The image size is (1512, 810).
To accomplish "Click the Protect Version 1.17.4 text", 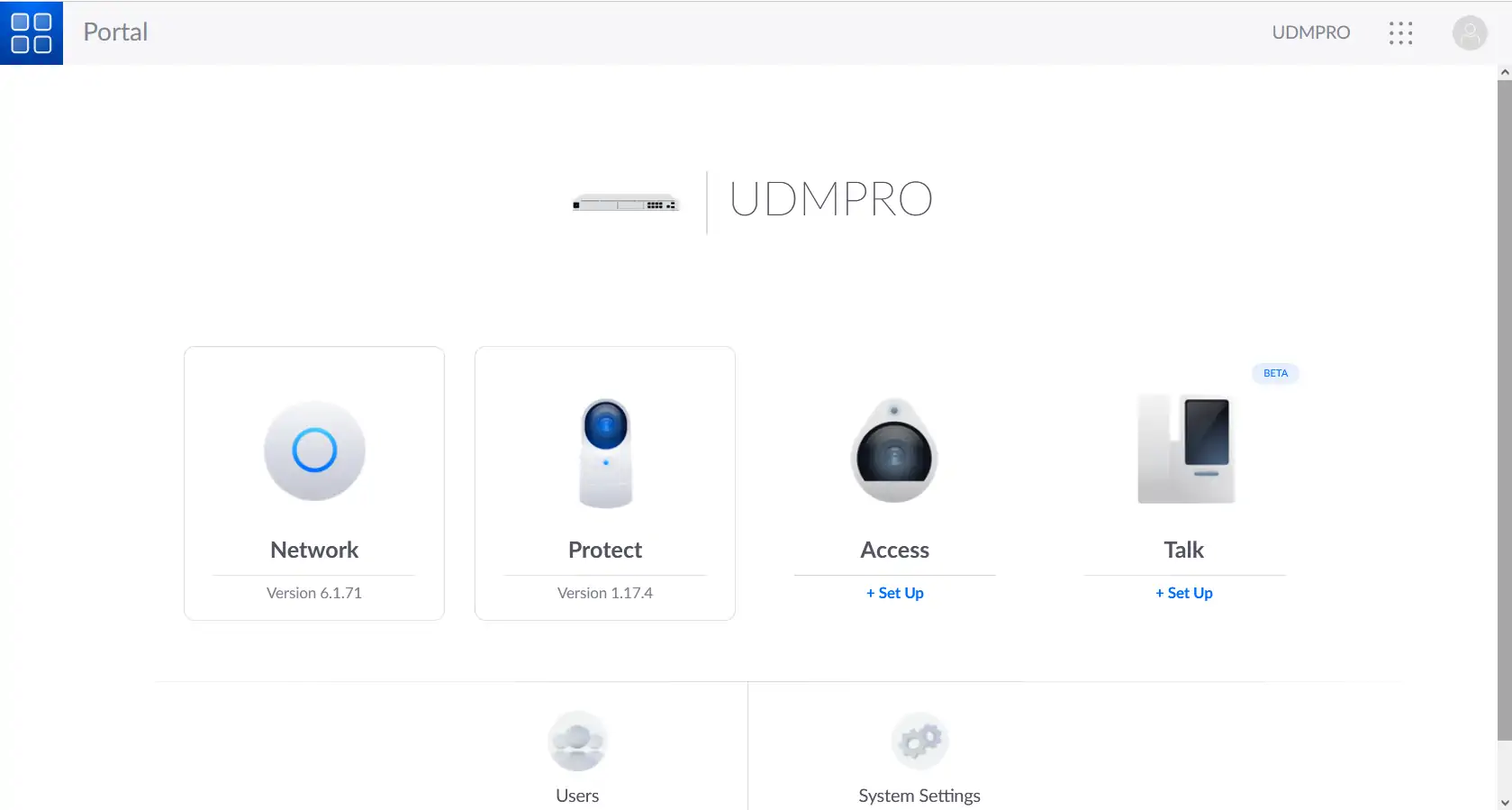I will tap(605, 593).
